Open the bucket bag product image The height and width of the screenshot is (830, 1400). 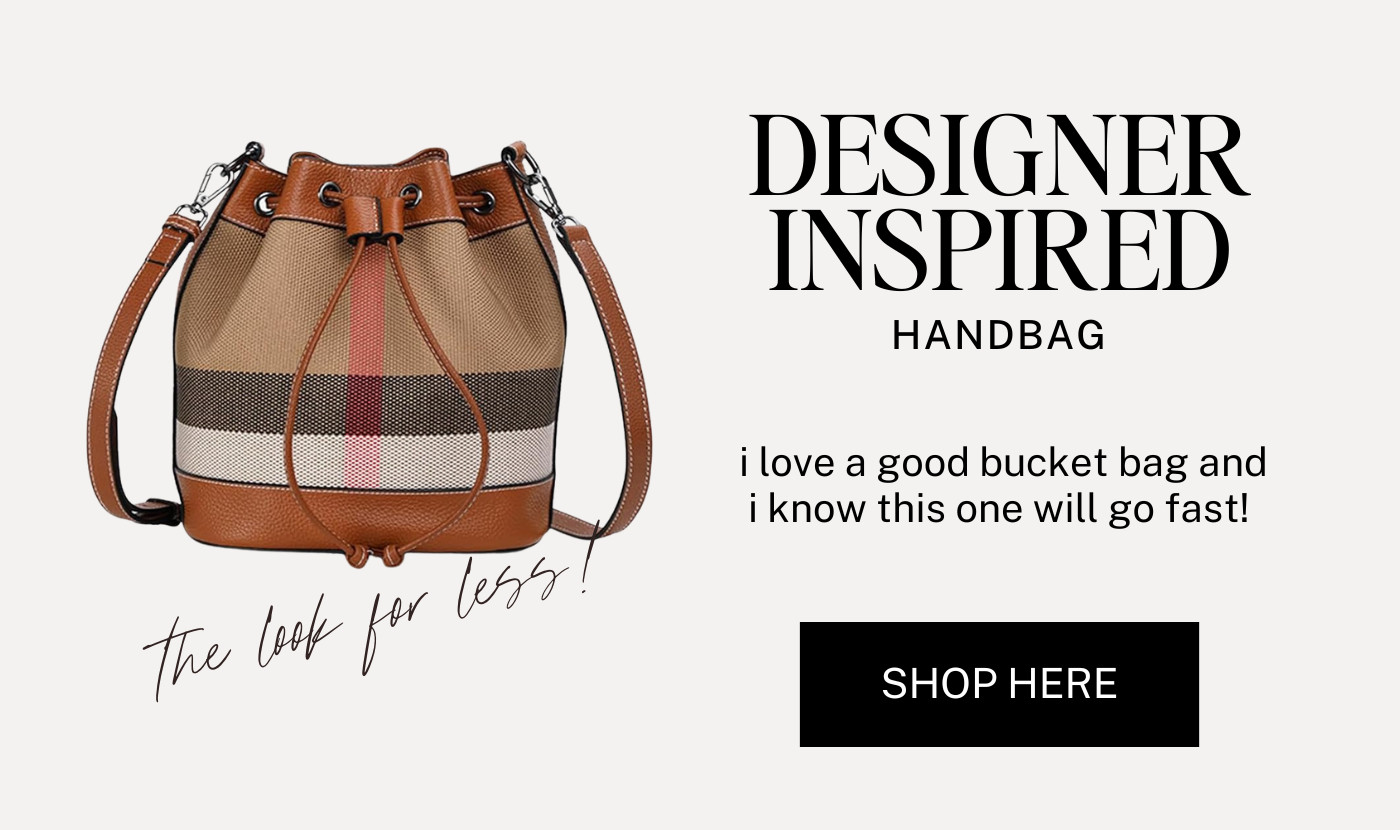[x=370, y=355]
